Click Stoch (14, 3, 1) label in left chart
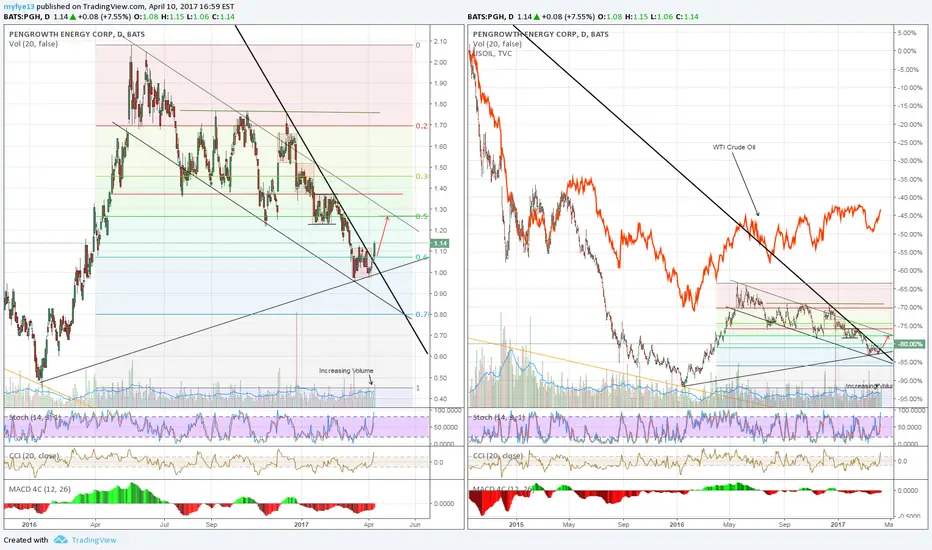Image resolution: width=932 pixels, height=550 pixels. pos(34,417)
